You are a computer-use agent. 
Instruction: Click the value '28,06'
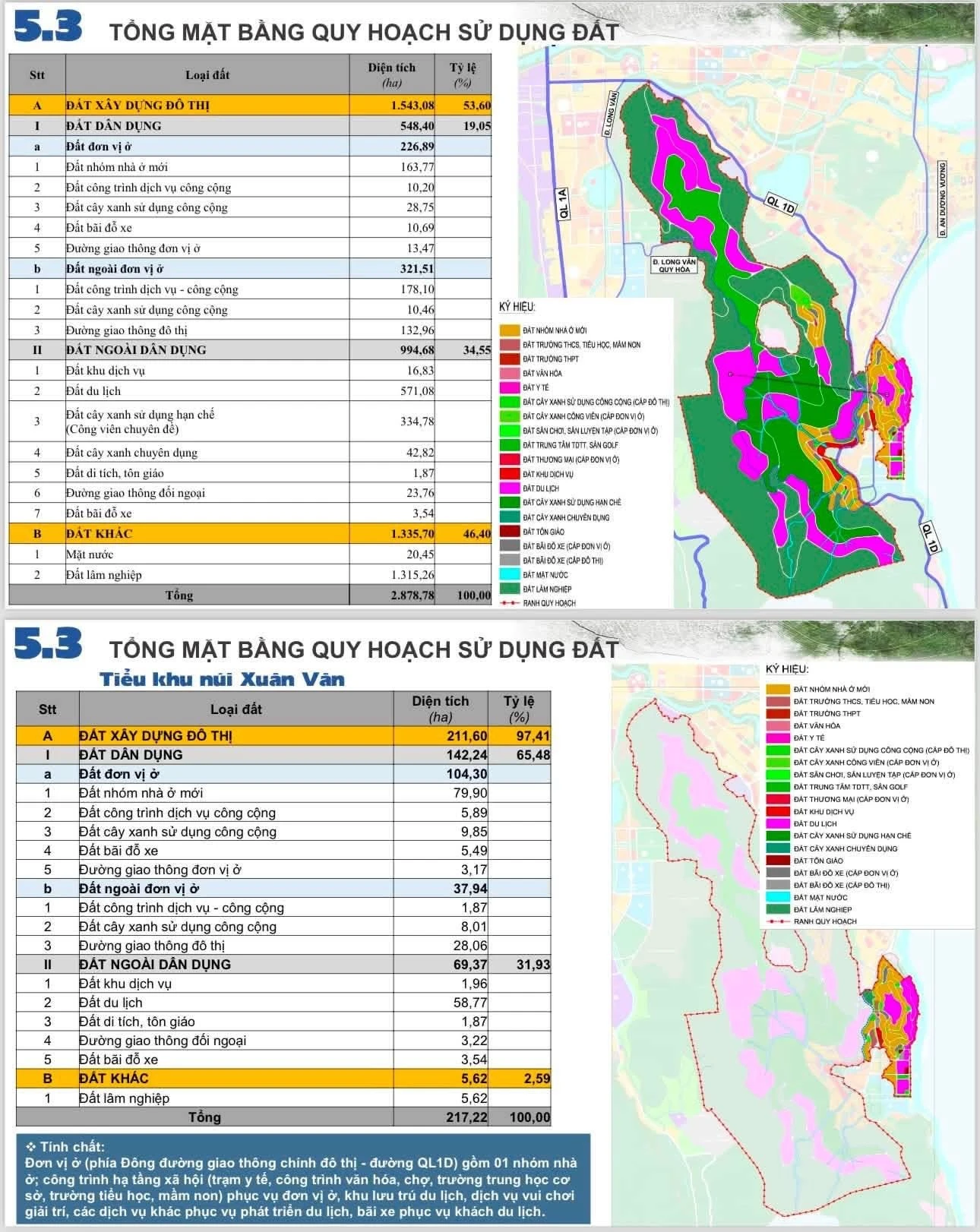click(471, 946)
